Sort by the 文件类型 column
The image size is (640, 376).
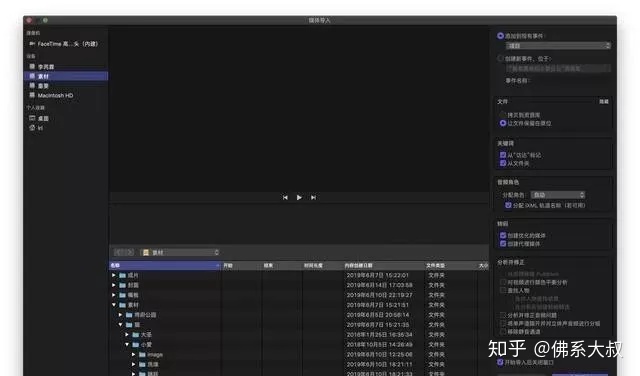(x=451, y=266)
